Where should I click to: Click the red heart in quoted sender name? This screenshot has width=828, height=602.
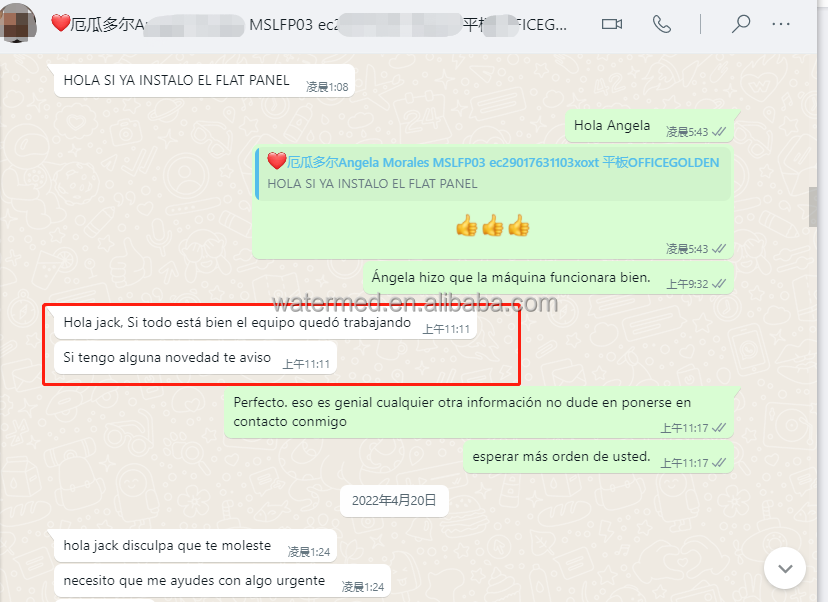277,161
